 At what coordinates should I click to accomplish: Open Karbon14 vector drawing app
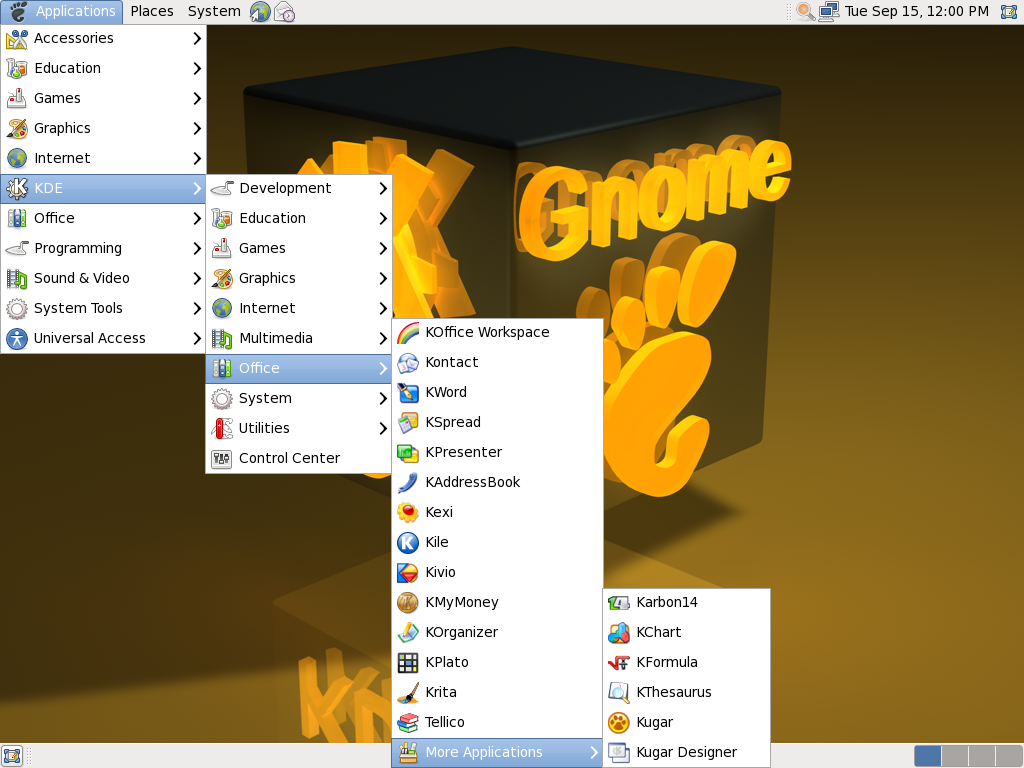tap(686, 602)
